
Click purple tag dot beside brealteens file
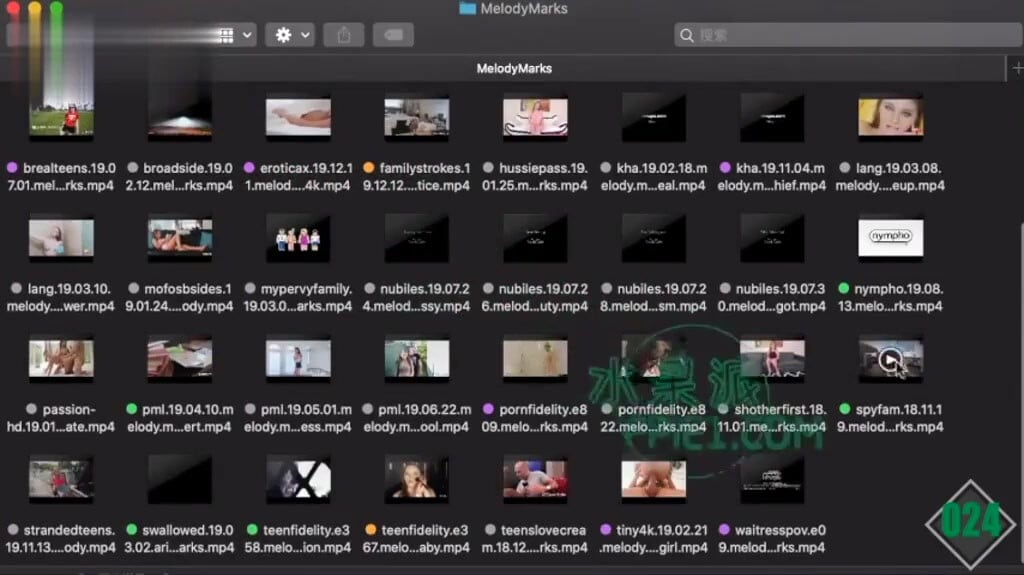12,168
